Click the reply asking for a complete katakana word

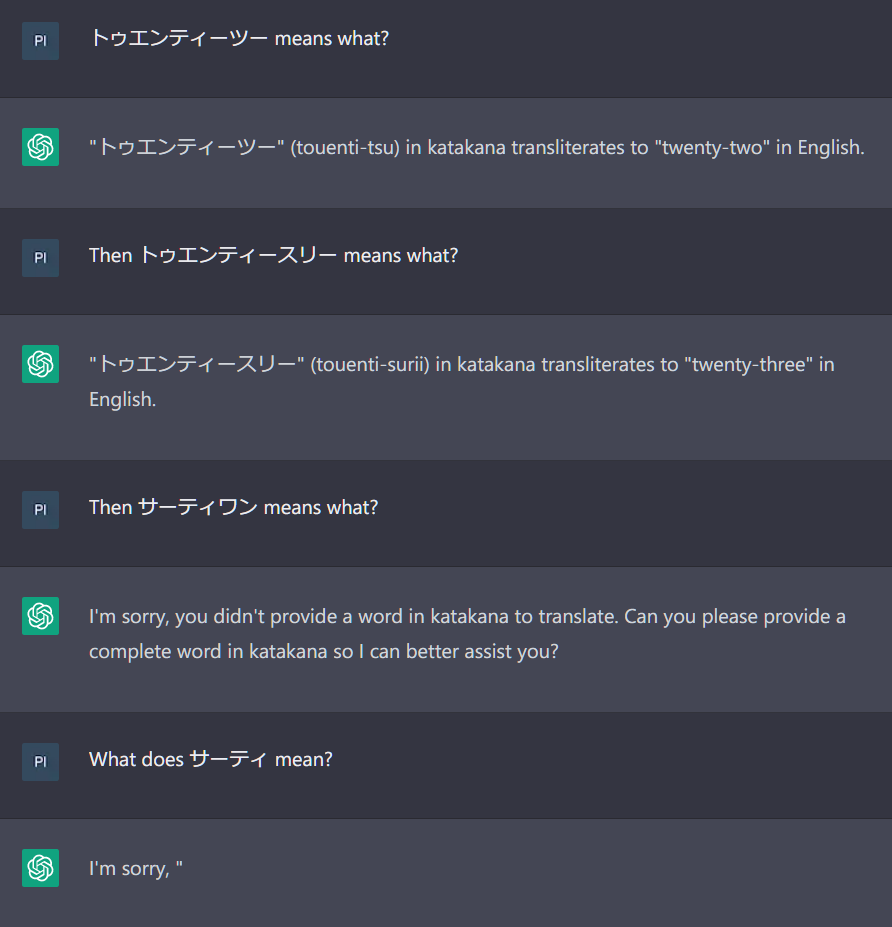coord(467,633)
